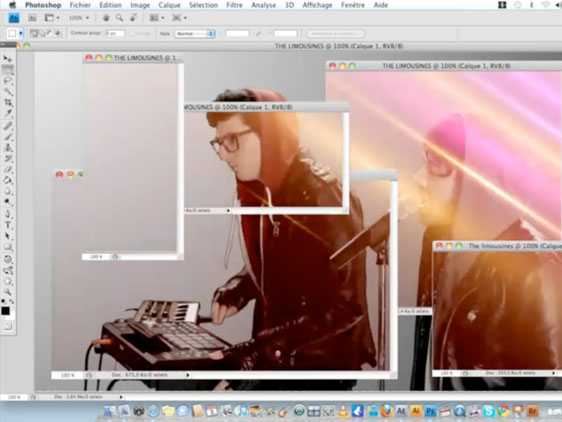
Task: Select the Pen tool
Action: [7, 214]
